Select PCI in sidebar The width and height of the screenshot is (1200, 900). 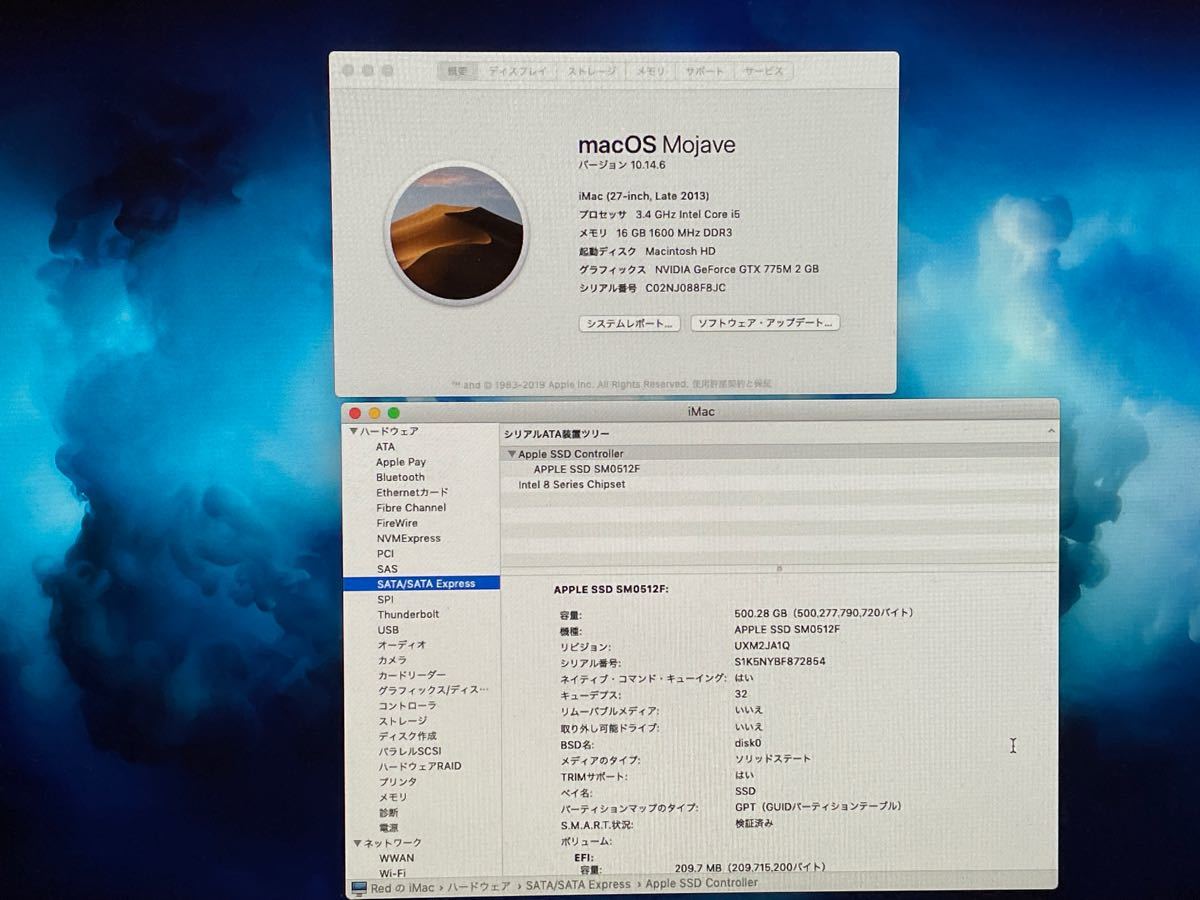pyautogui.click(x=385, y=553)
